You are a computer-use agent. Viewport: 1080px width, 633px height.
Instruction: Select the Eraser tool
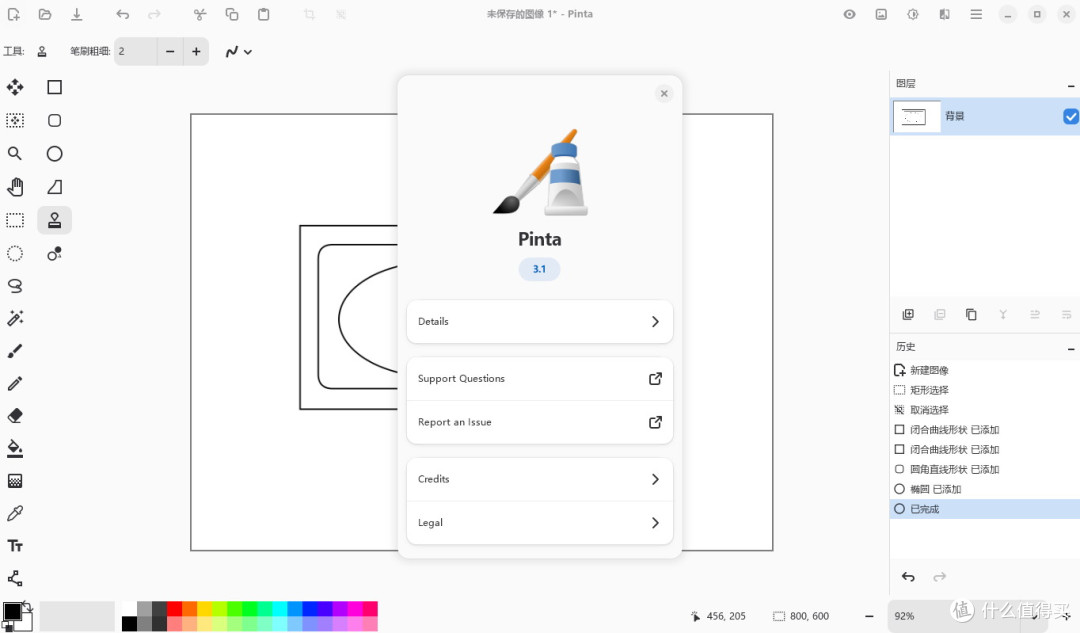point(15,415)
